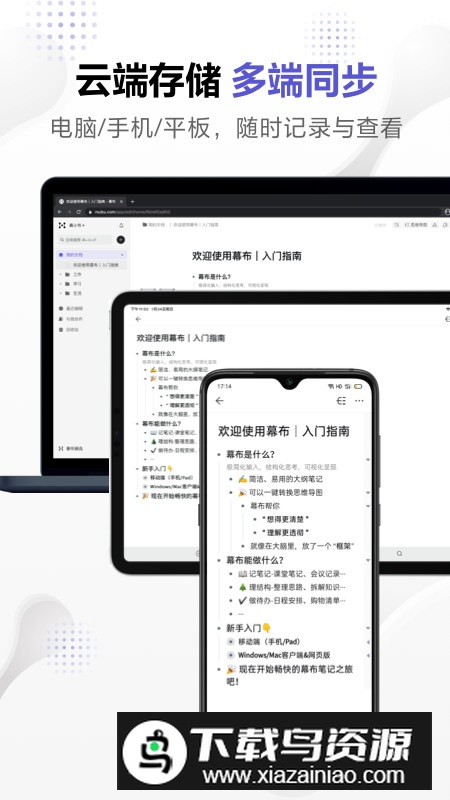
Task: Click the tablet heading 幕布是什么?
Action: [x=159, y=354]
